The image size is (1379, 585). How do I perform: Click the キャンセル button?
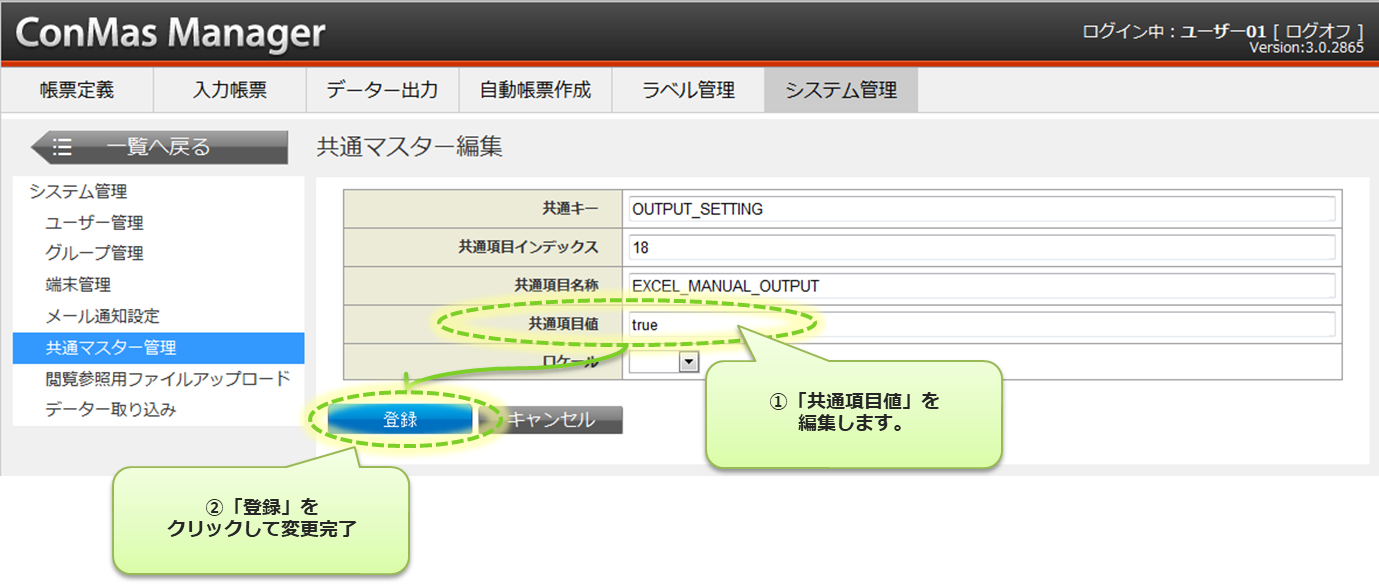pos(551,420)
